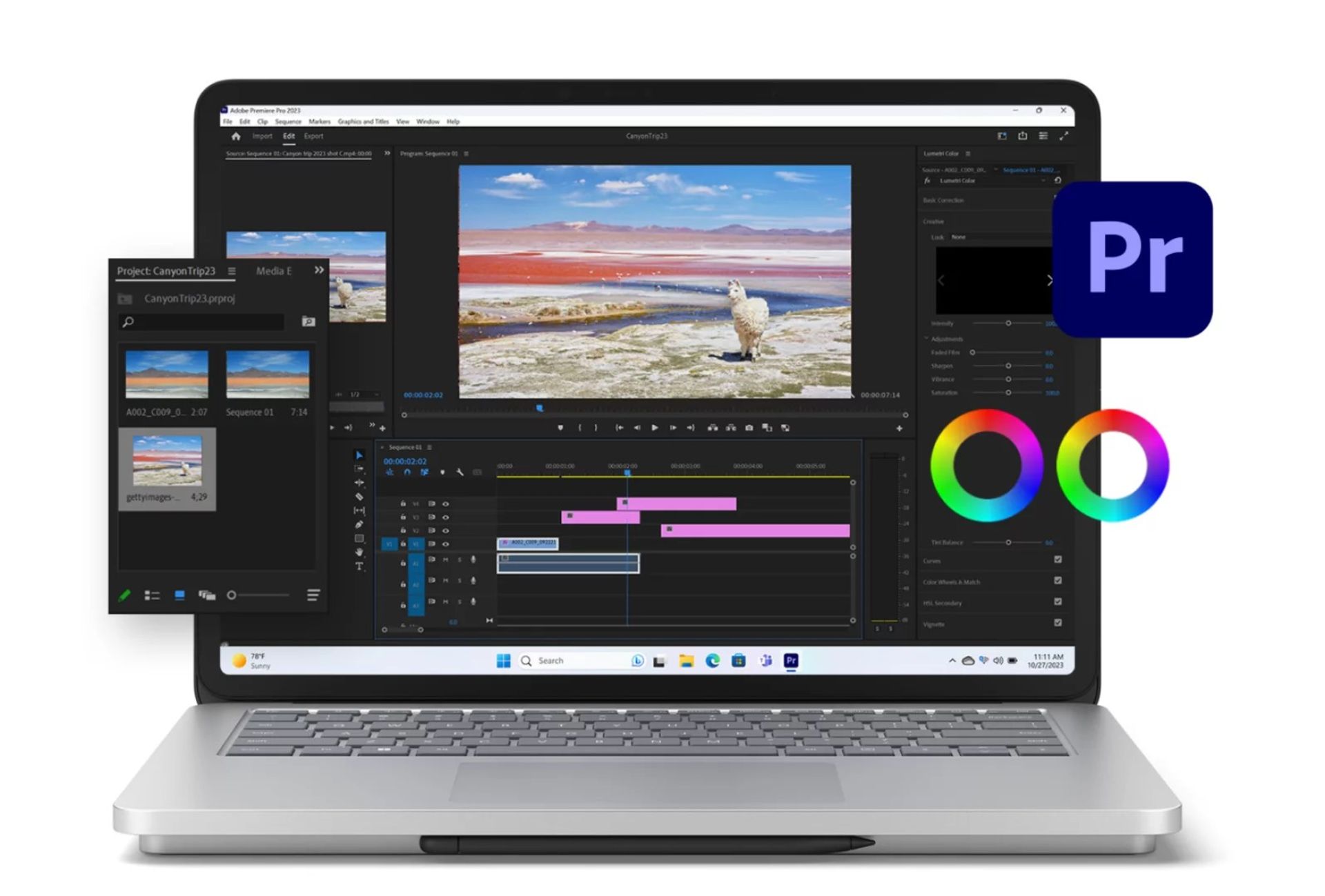1325x896 pixels.
Task: Expand Source monitor panel overflow chevrons
Action: [x=387, y=153]
